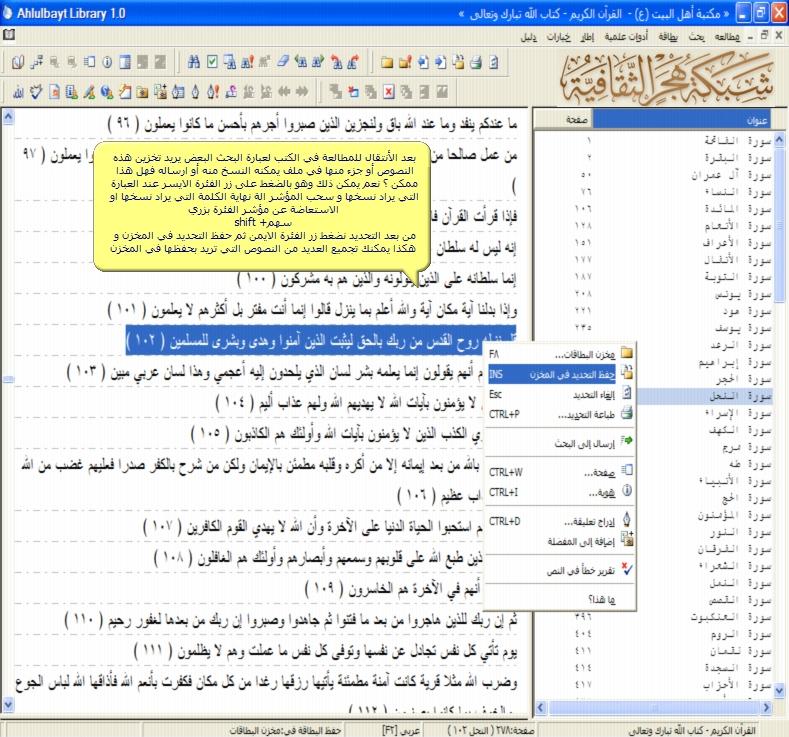Click the pen nib with exclamation toolbar icon
789x737 pixels.
[213, 92]
